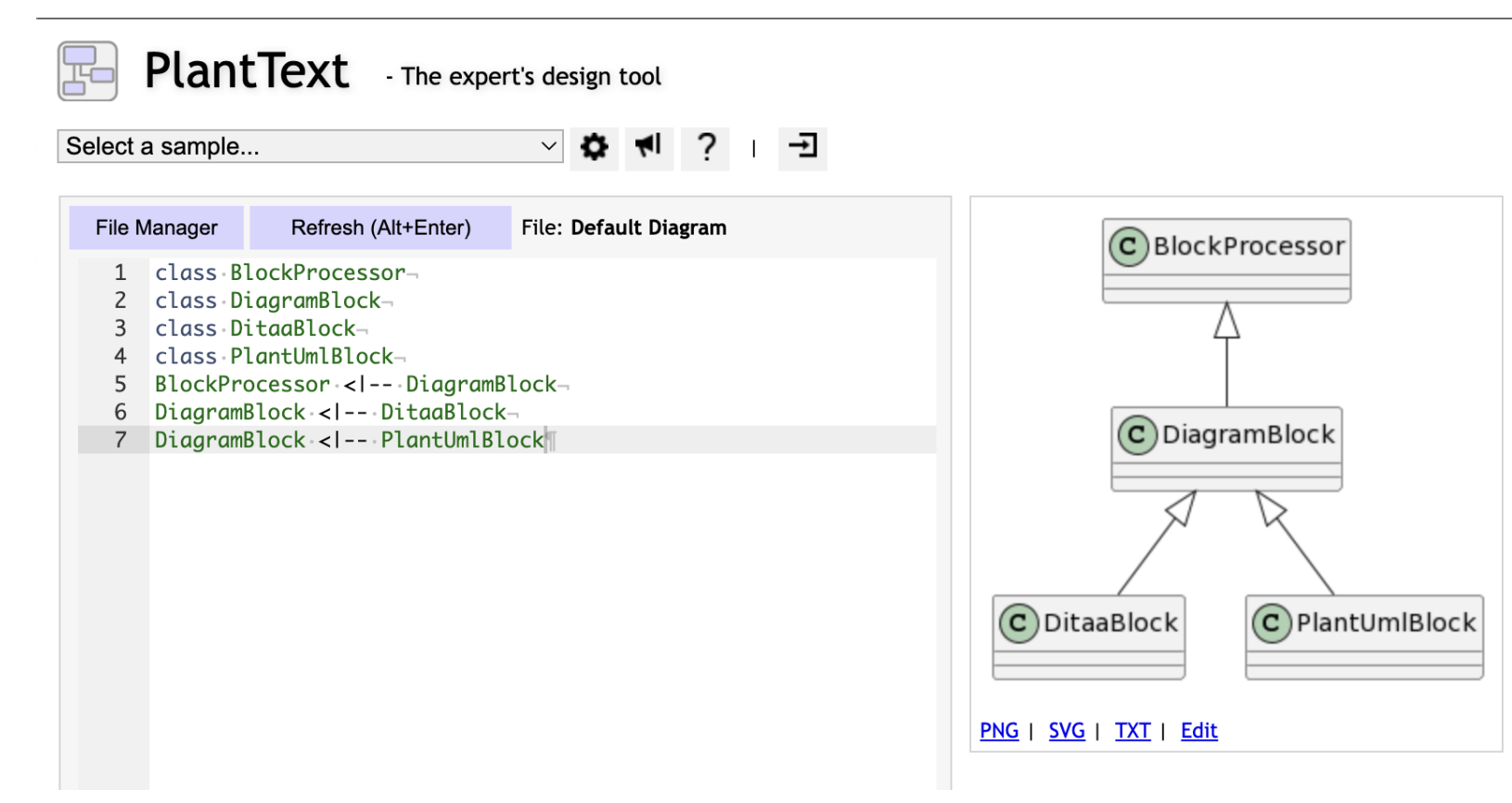Expand the 'Select a sample...' dropdown
Image resolution: width=1512 pixels, height=803 pixels.
(x=311, y=147)
